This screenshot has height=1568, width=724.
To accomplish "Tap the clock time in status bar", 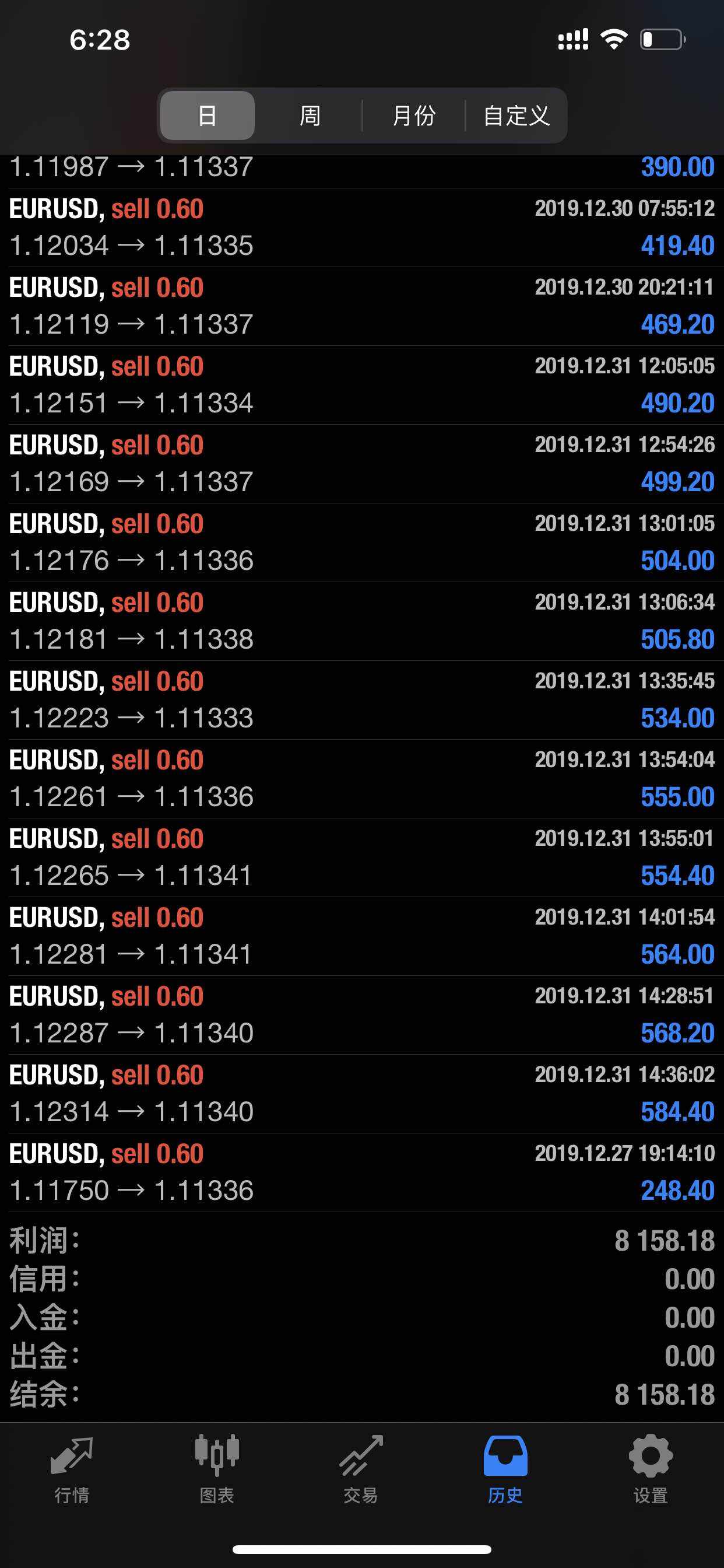I will point(100,40).
